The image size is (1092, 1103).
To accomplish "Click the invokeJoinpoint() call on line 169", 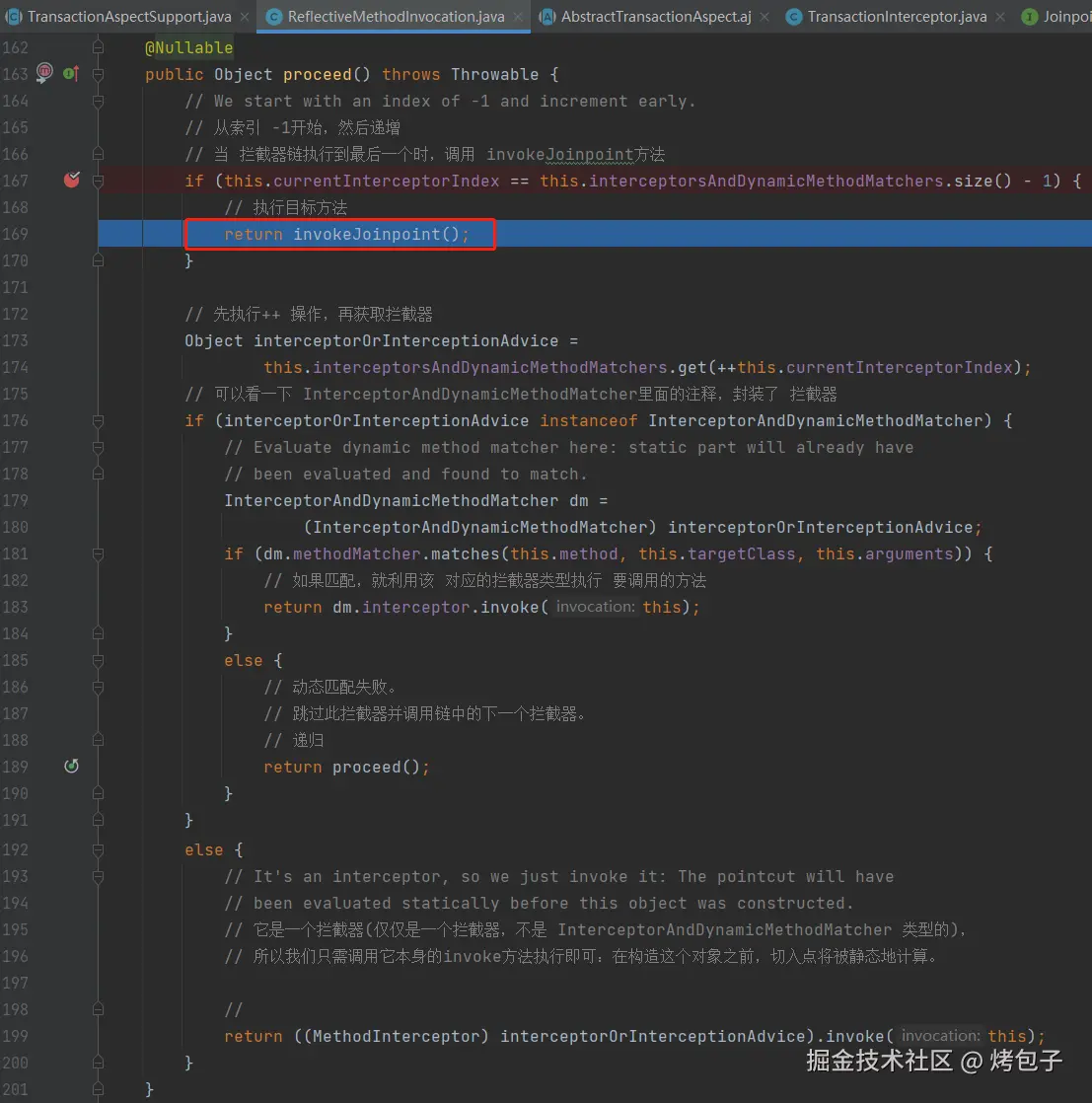I will tap(376, 234).
